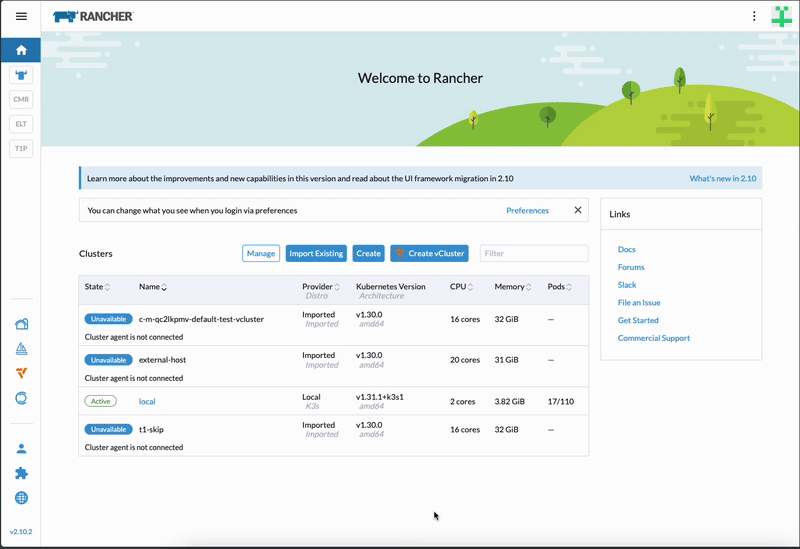800x549 pixels.
Task: Open Extensions puzzle piece icon
Action: pyautogui.click(x=21, y=473)
